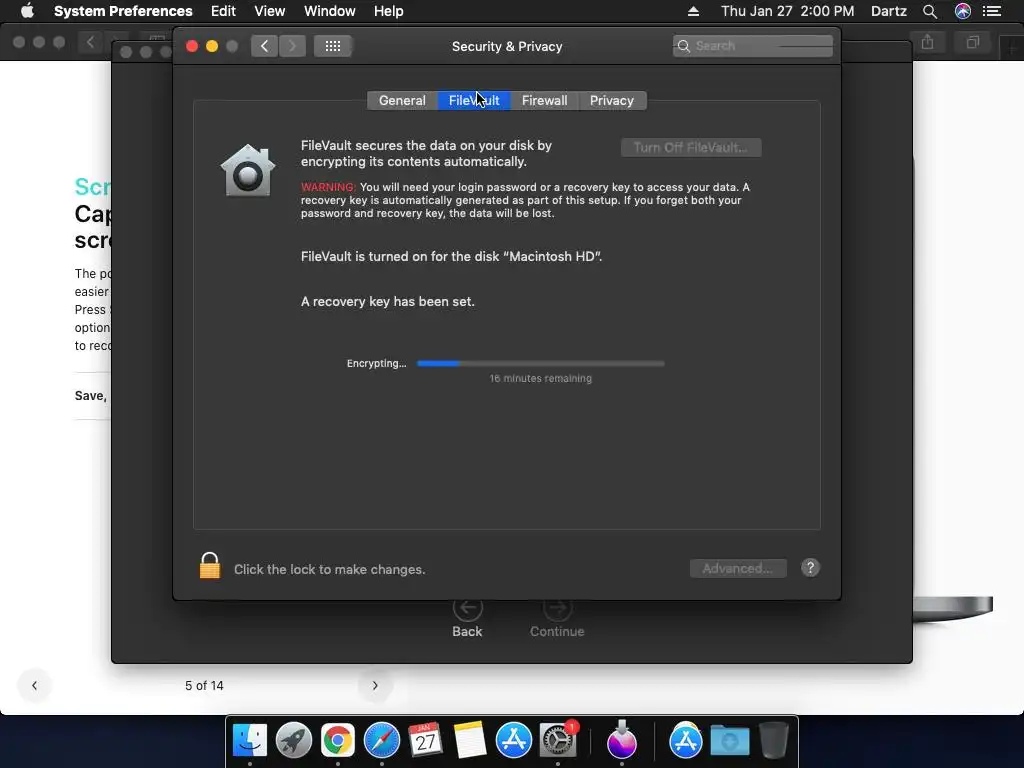Go forward in Security & Privacy toolbar
Image resolution: width=1024 pixels, height=768 pixels.
pyautogui.click(x=292, y=46)
